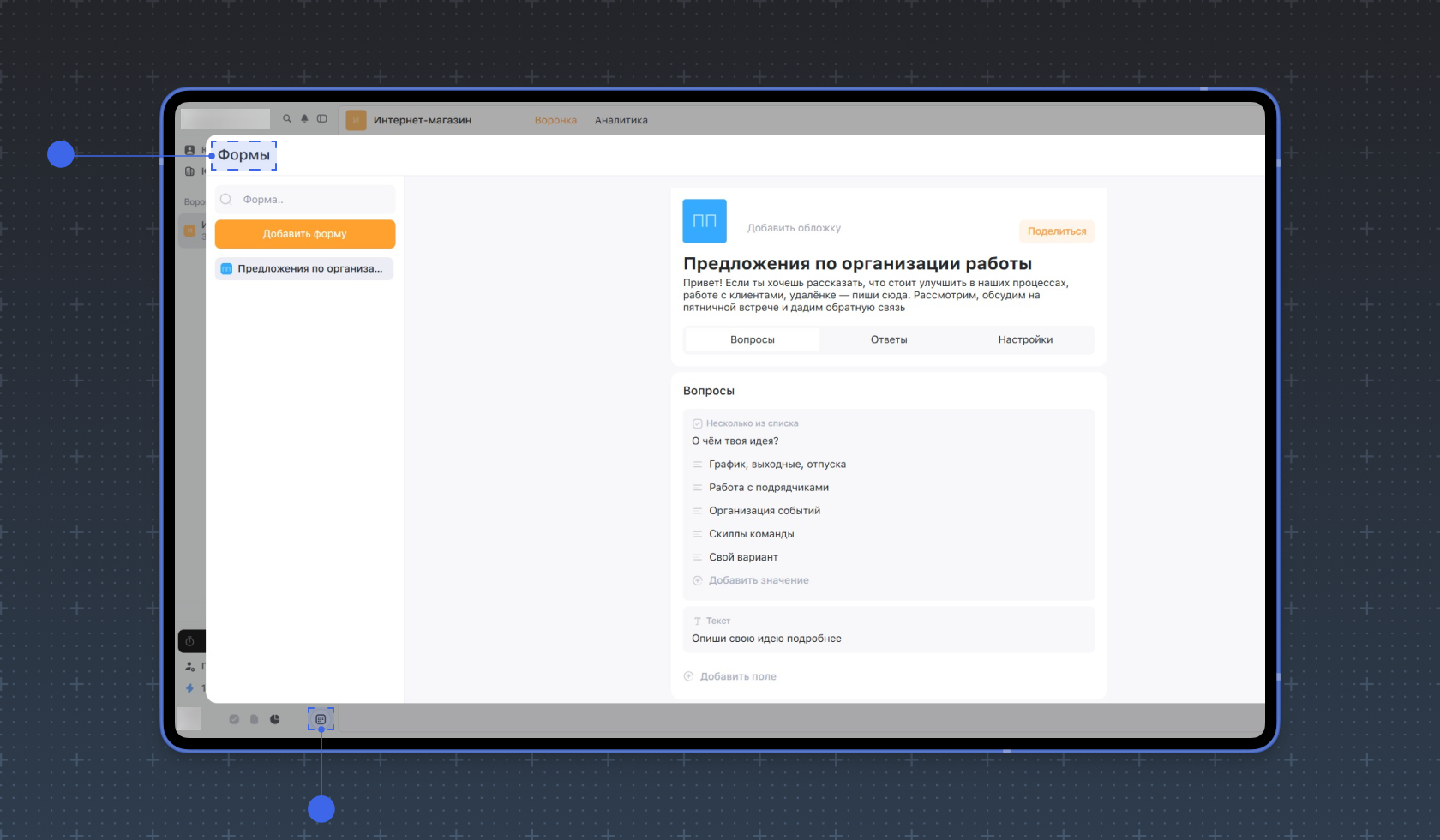Click the blue ПП form avatar
1440x840 pixels.
(705, 221)
